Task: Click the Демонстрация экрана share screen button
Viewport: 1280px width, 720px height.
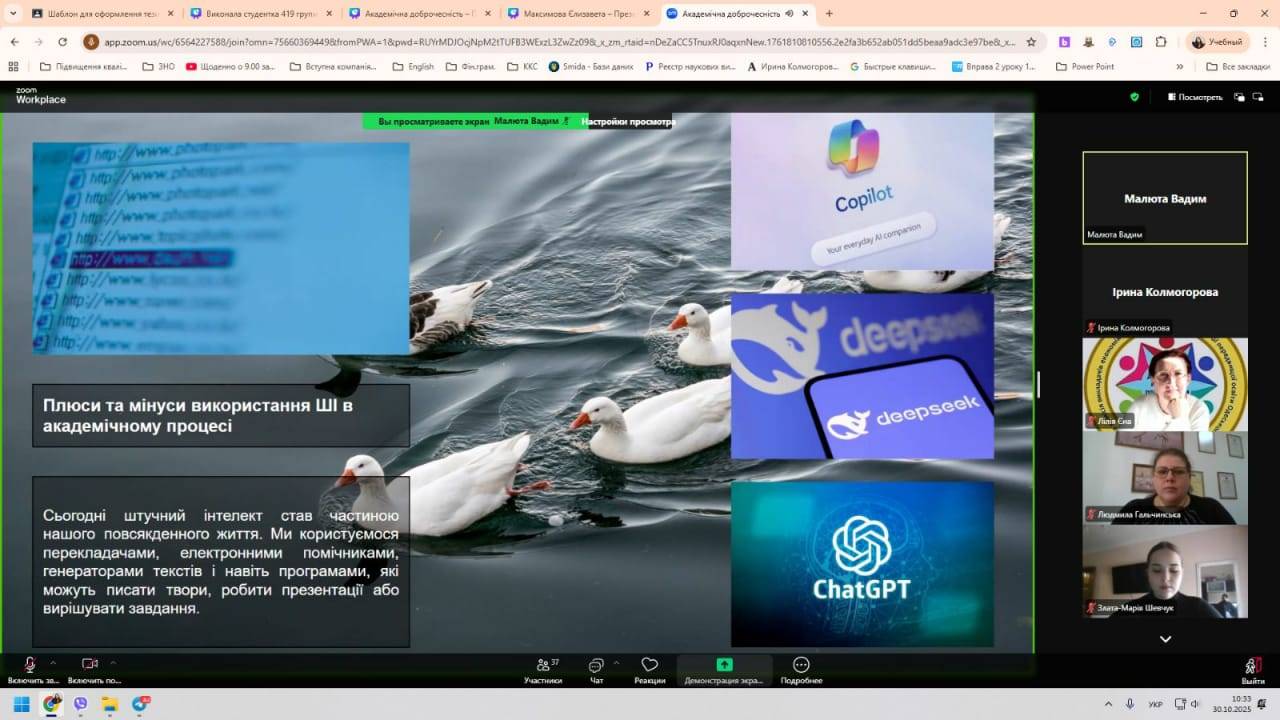Action: (724, 670)
